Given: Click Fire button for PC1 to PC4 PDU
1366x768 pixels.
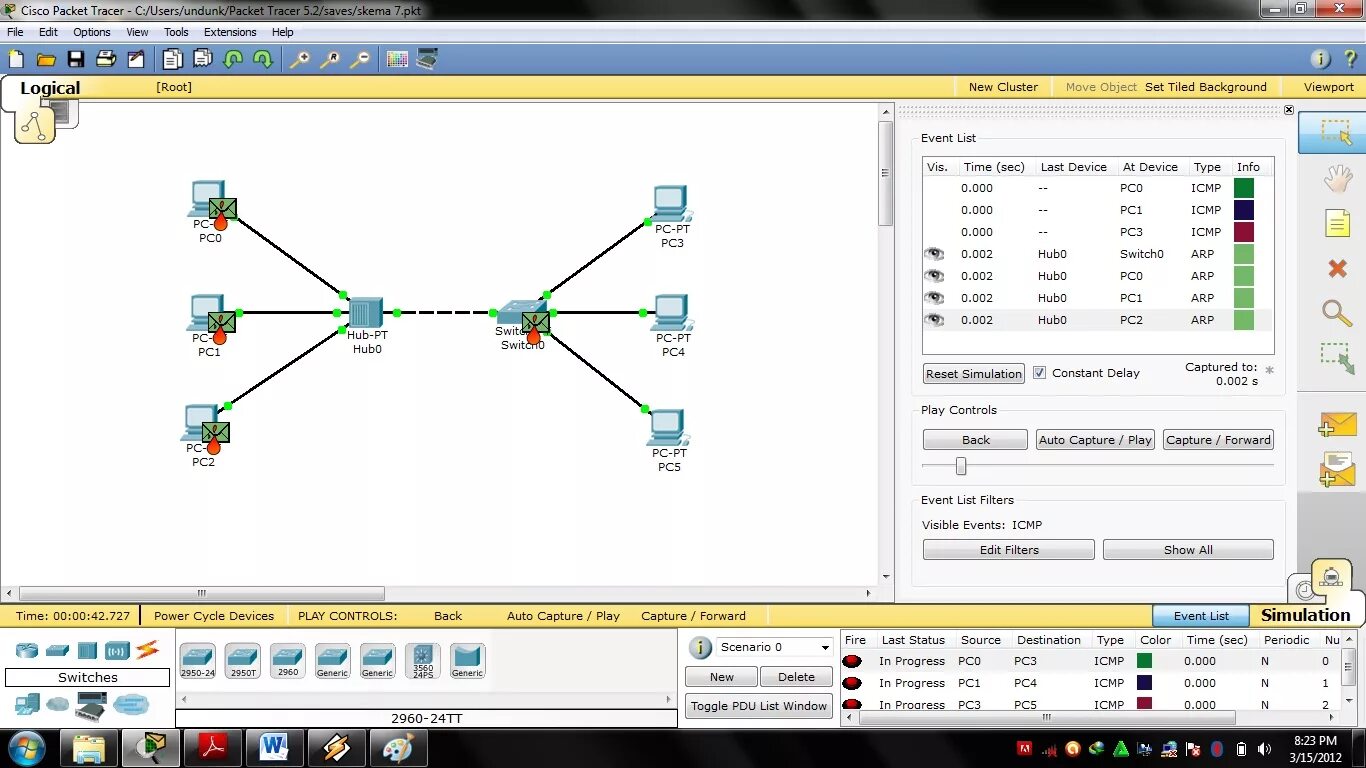Looking at the screenshot, I should [x=852, y=683].
